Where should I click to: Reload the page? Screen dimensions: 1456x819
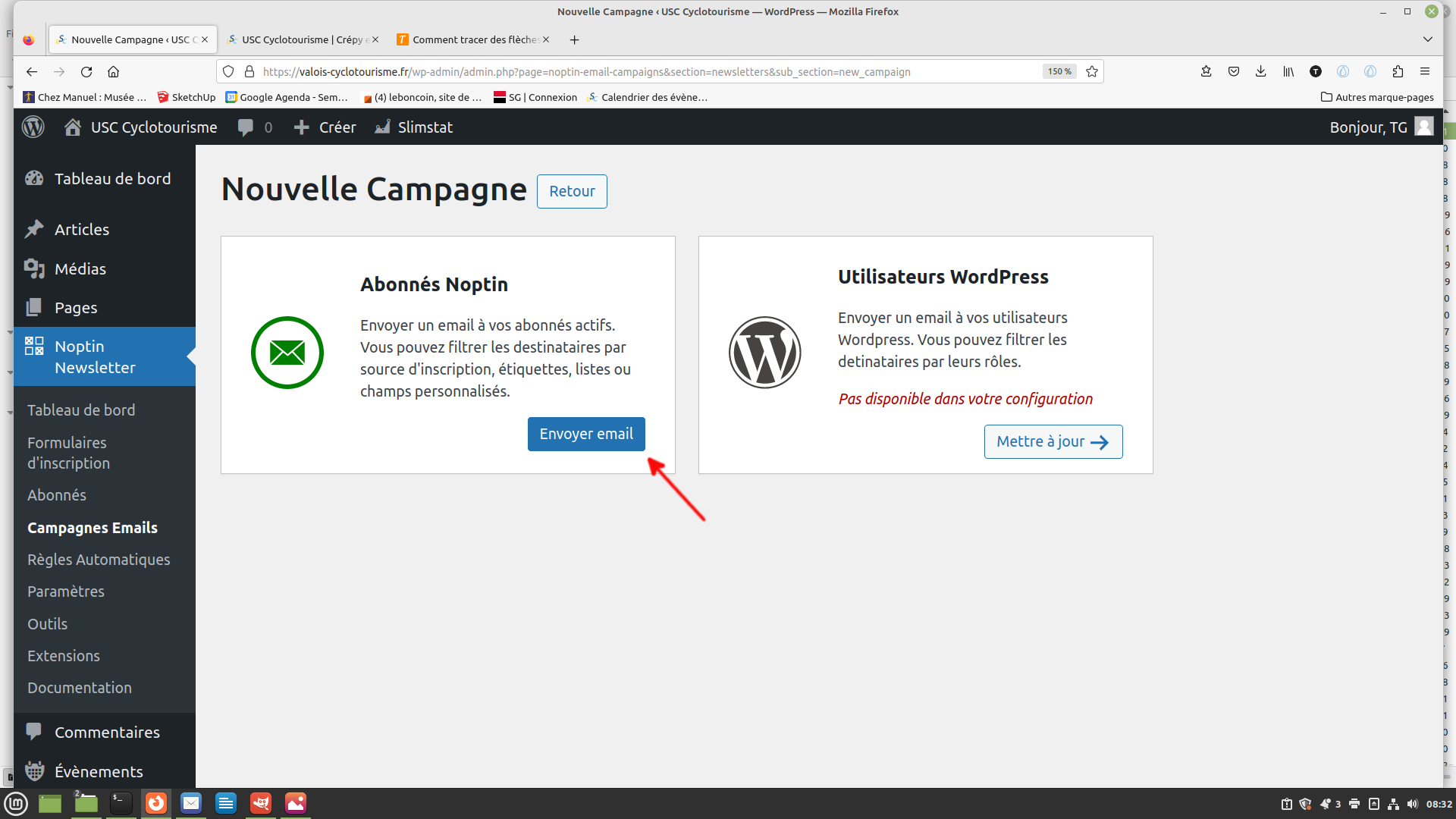(86, 71)
